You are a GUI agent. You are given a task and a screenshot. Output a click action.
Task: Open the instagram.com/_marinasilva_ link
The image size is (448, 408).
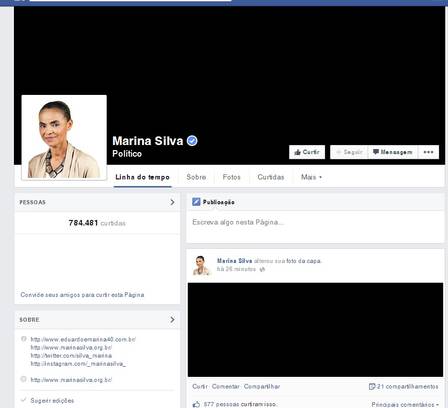click(x=78, y=364)
